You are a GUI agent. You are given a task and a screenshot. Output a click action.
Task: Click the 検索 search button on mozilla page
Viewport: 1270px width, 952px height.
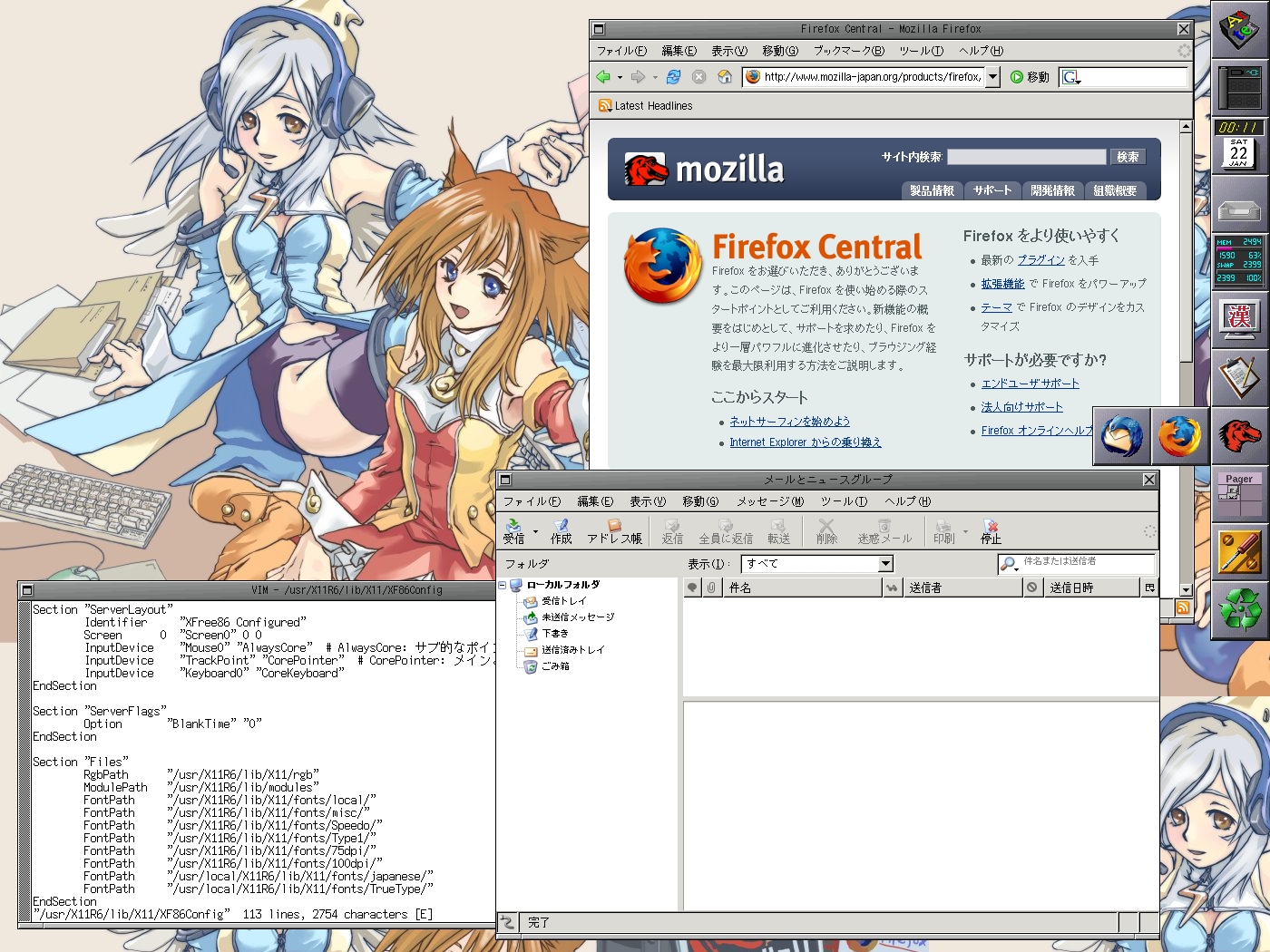coord(1128,157)
